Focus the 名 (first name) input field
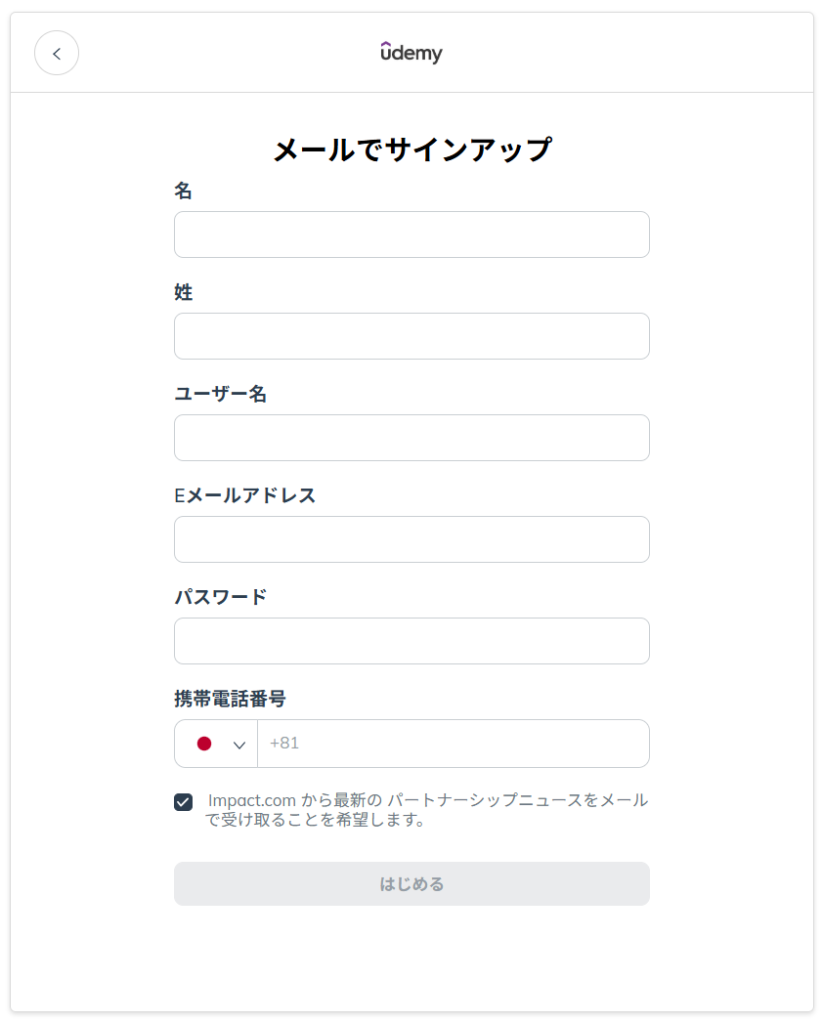 tap(411, 235)
